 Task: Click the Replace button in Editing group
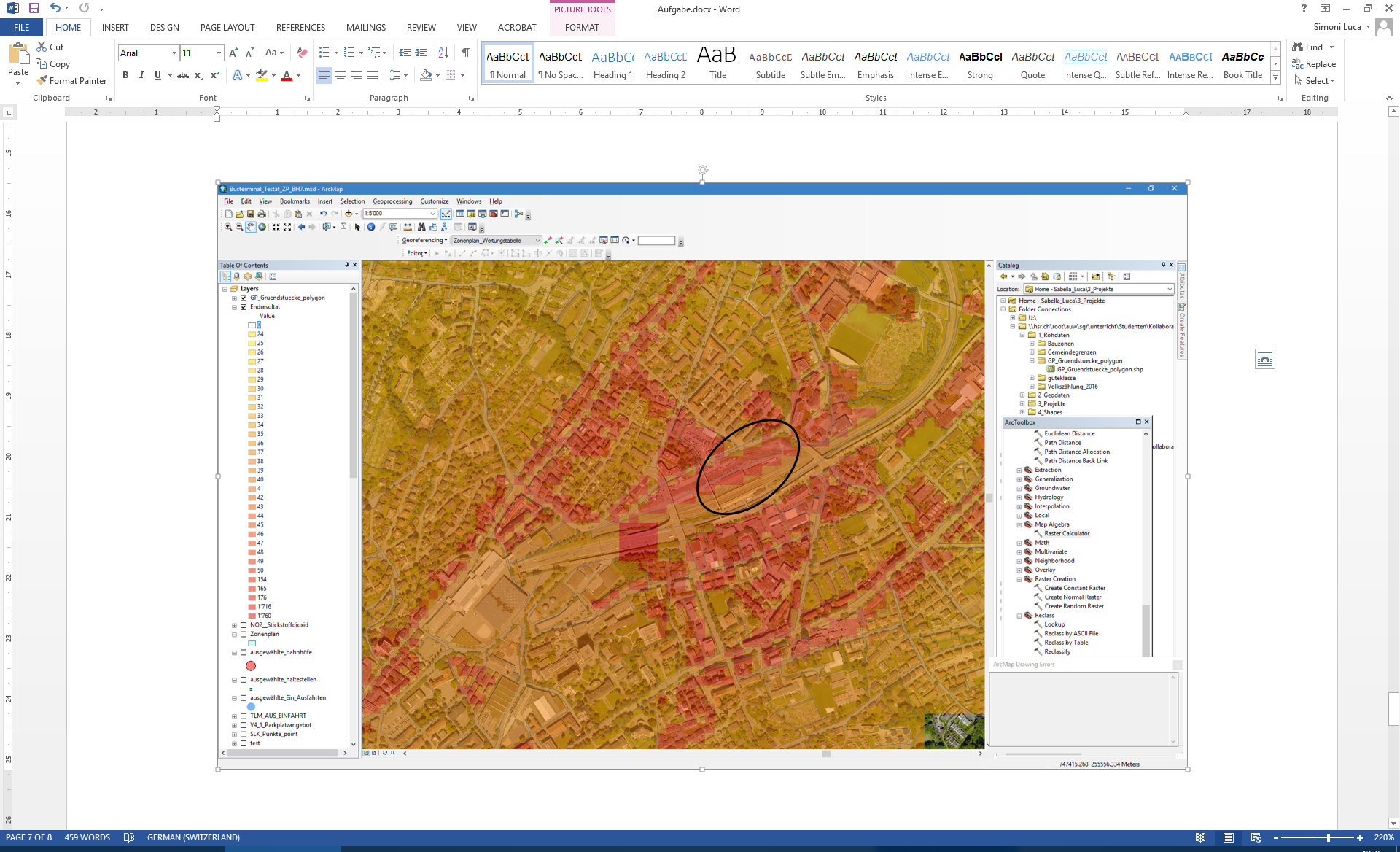(1313, 64)
